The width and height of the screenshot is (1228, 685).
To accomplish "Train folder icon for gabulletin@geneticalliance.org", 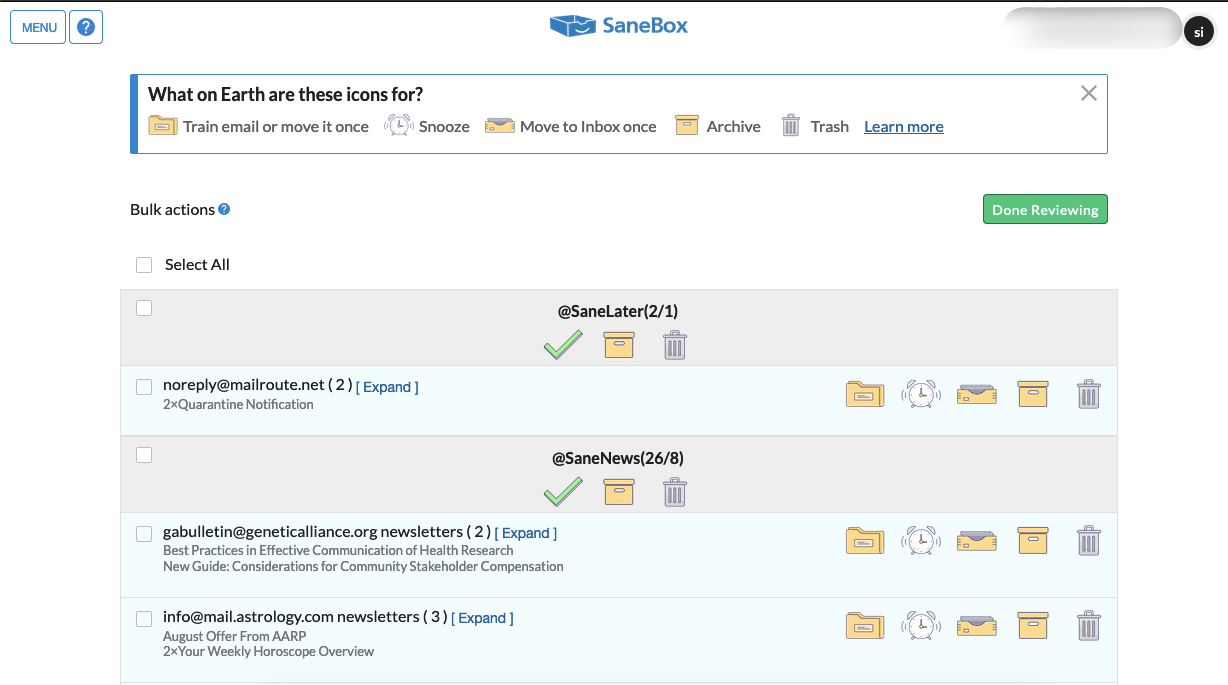I will coord(865,541).
